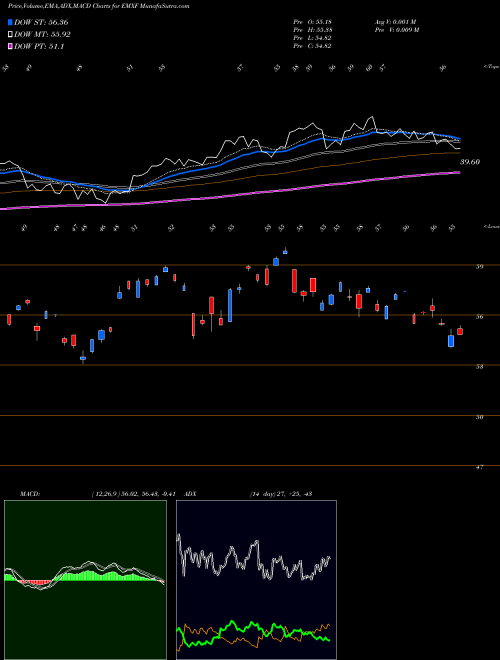Open the dark blue ADX indicator panel

[x=256, y=580]
